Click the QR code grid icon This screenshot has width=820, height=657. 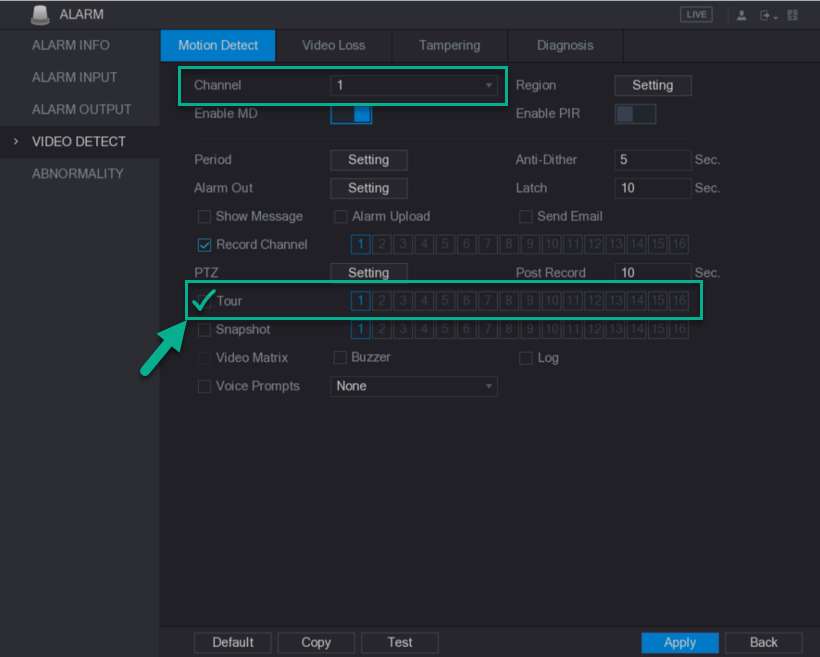[793, 15]
